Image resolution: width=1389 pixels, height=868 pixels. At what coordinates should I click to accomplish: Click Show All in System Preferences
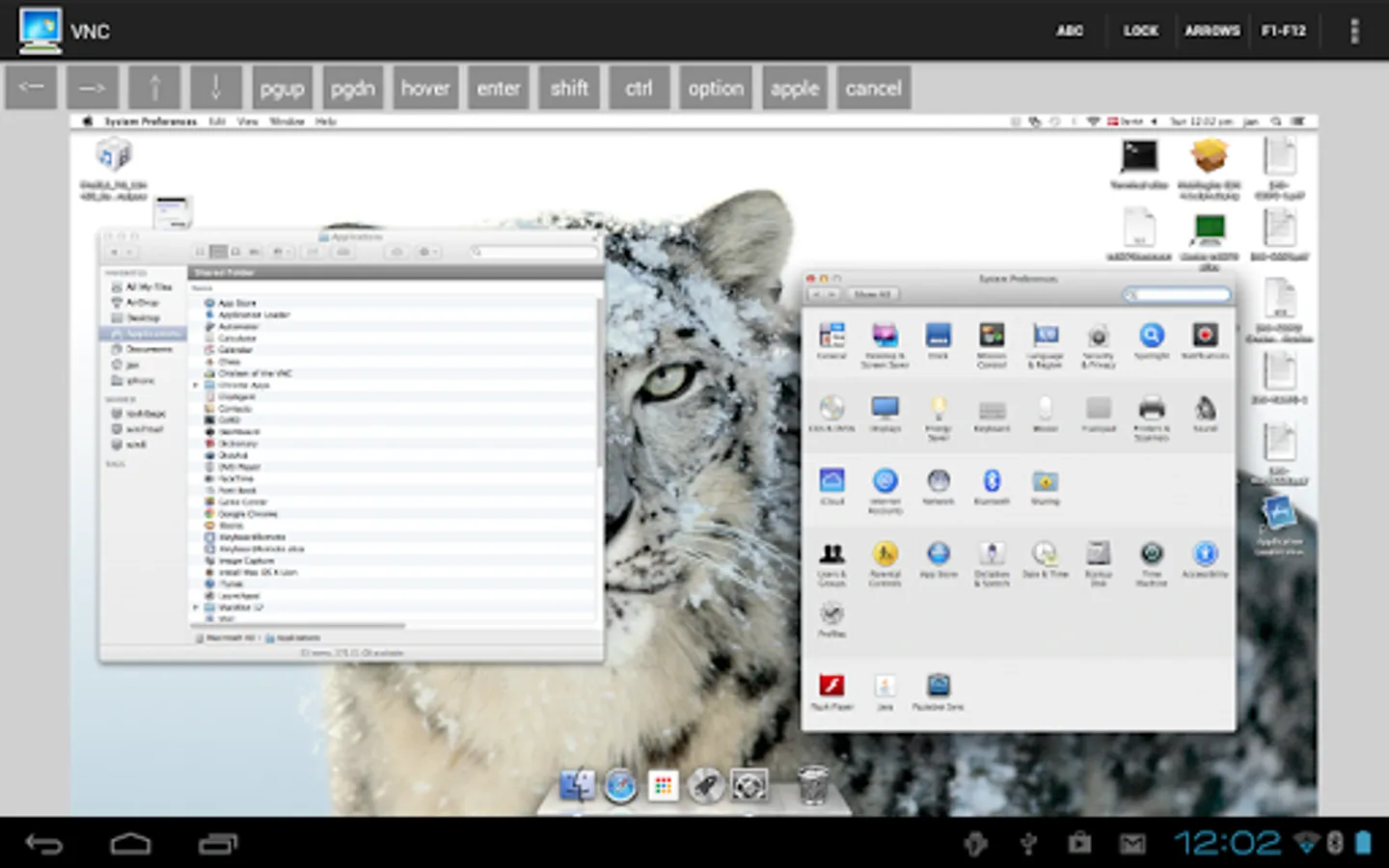pyautogui.click(x=872, y=294)
